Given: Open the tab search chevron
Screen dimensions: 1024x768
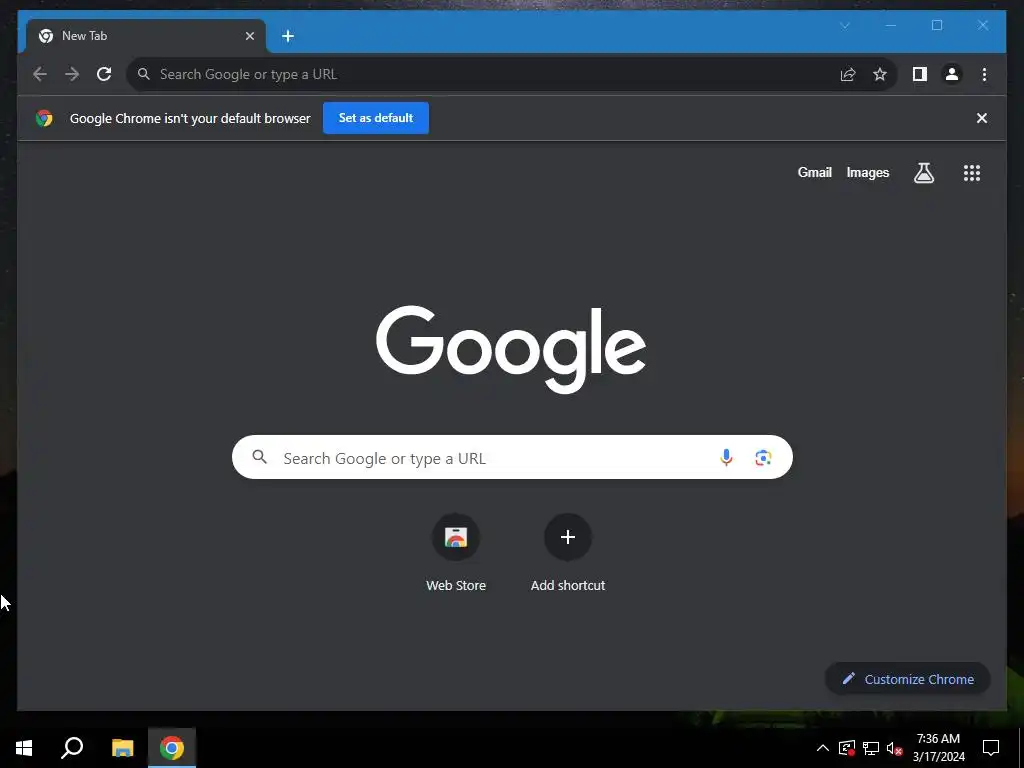Looking at the screenshot, I should pyautogui.click(x=844, y=25).
